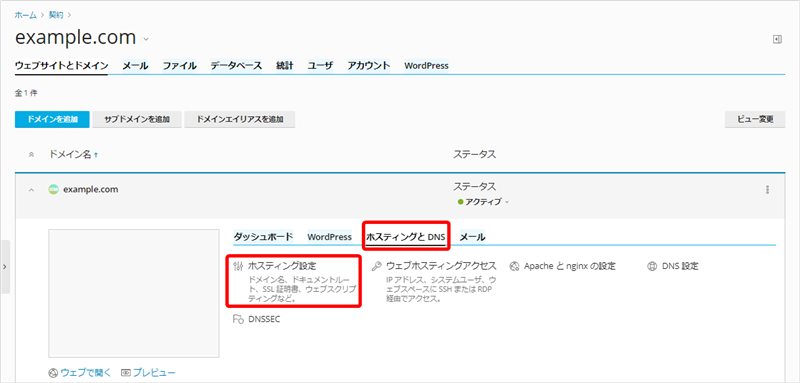The height and width of the screenshot is (383, 800).
Task: Click the ドメインを追加 button
Action: pos(53,119)
